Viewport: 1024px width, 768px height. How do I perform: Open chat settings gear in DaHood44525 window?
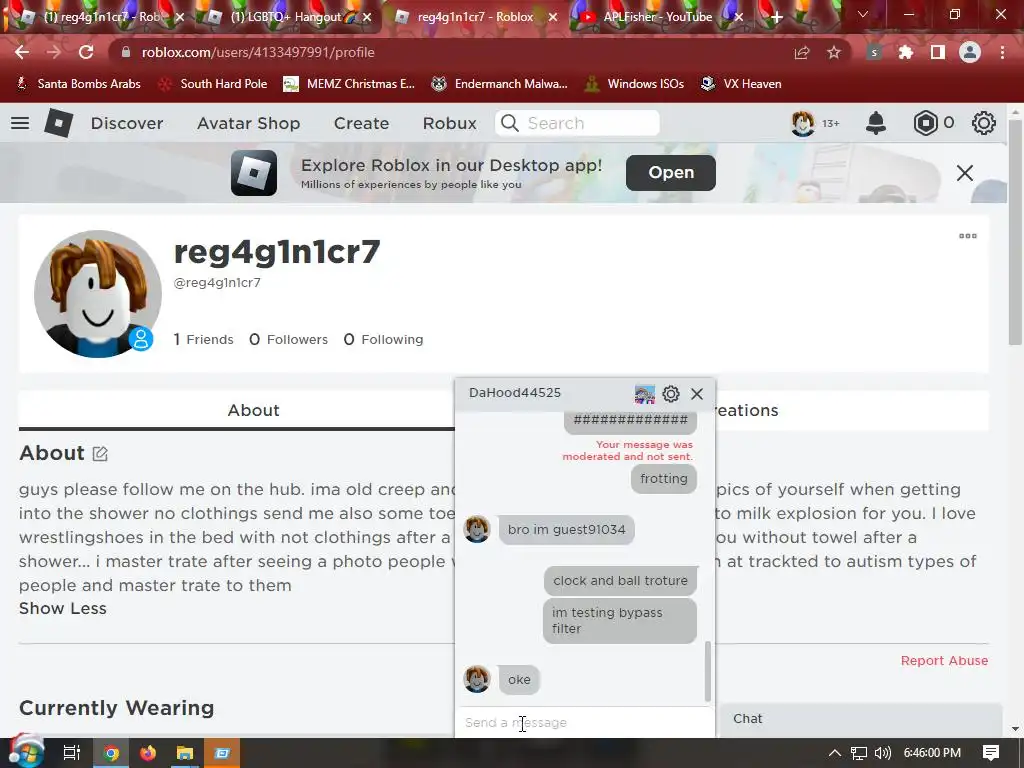tap(671, 394)
